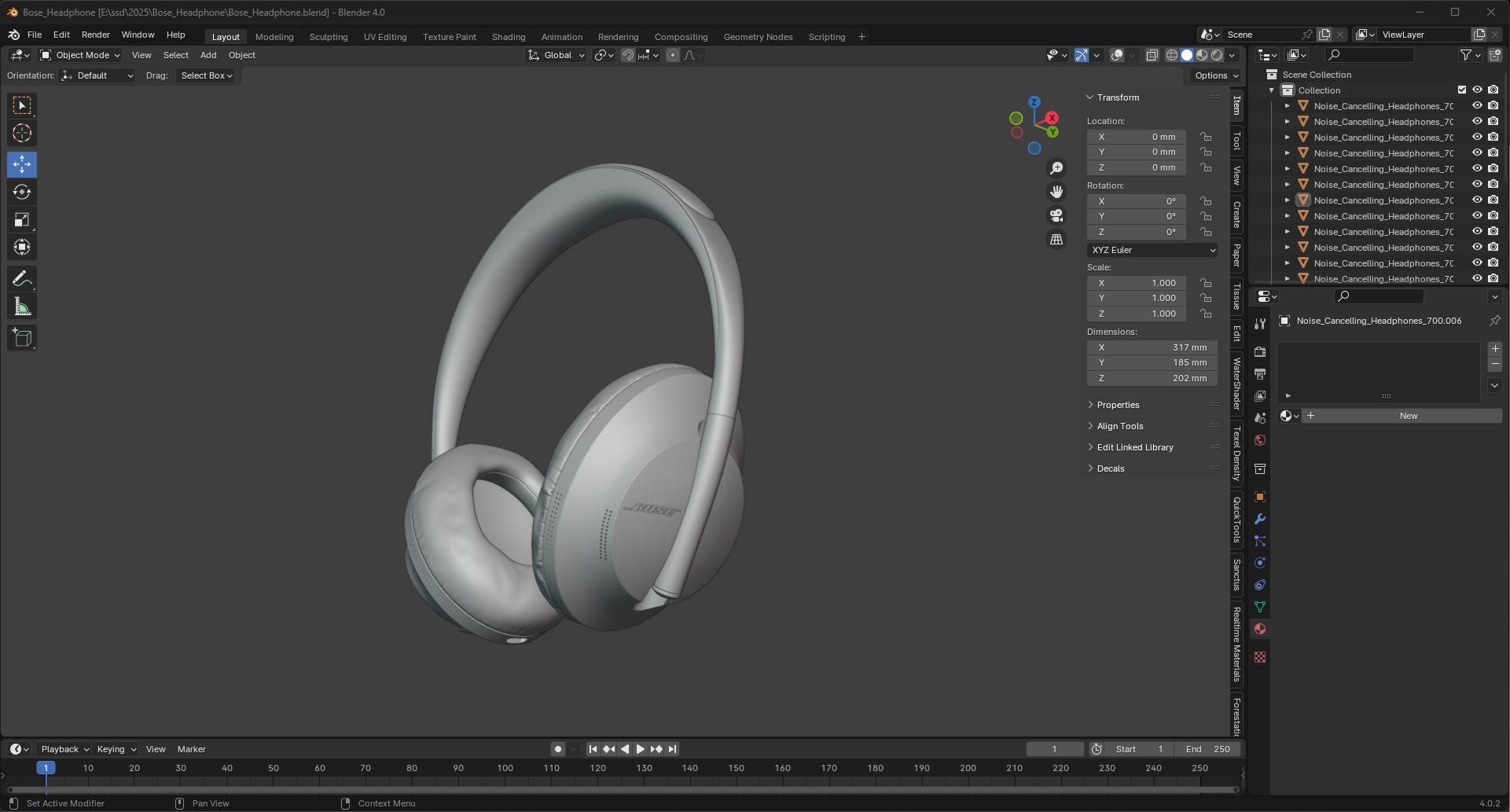Image resolution: width=1510 pixels, height=812 pixels.
Task: Click Dimensions Z 202 mm field
Action: tap(1152, 378)
